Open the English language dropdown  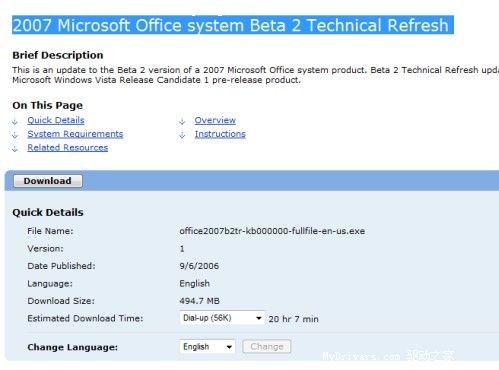[x=207, y=347]
